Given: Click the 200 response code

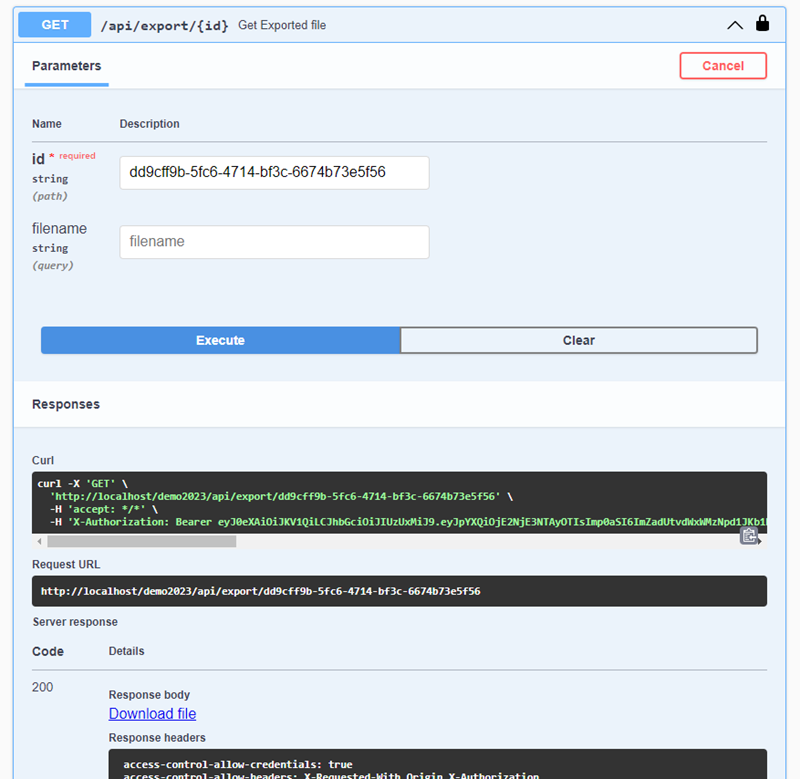Looking at the screenshot, I should [43, 687].
